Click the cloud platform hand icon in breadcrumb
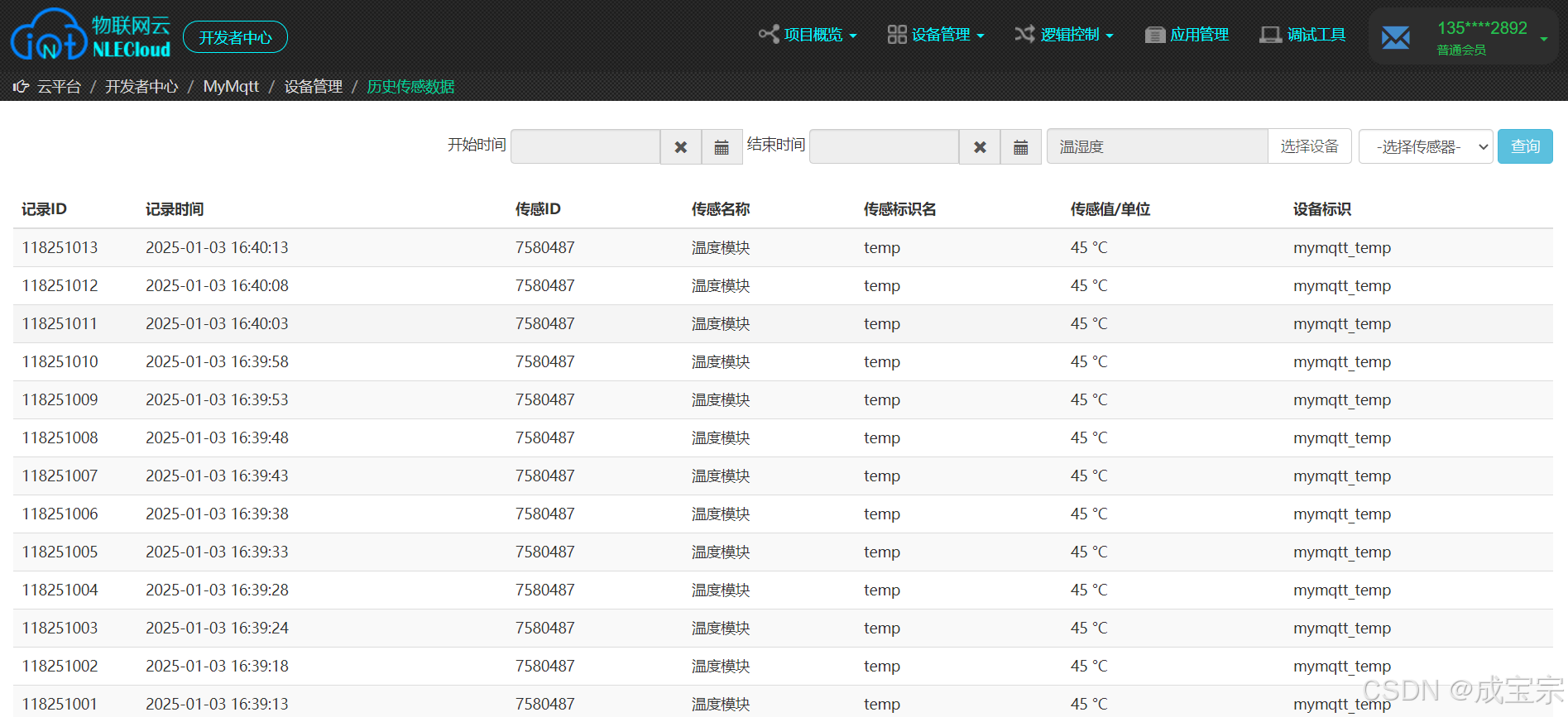Image resolution: width=1568 pixels, height=717 pixels. click(21, 86)
